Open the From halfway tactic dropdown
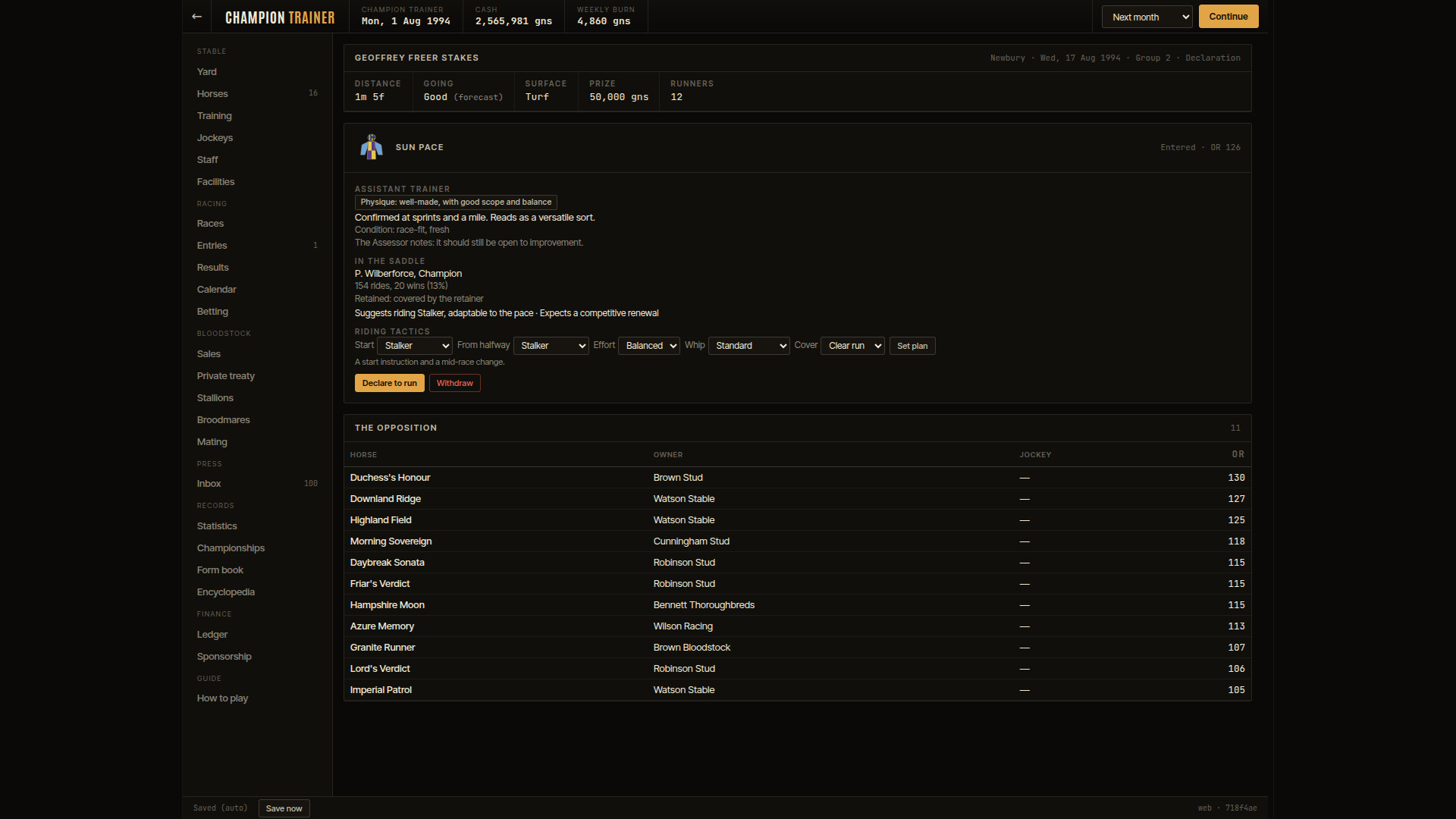 tap(551, 346)
